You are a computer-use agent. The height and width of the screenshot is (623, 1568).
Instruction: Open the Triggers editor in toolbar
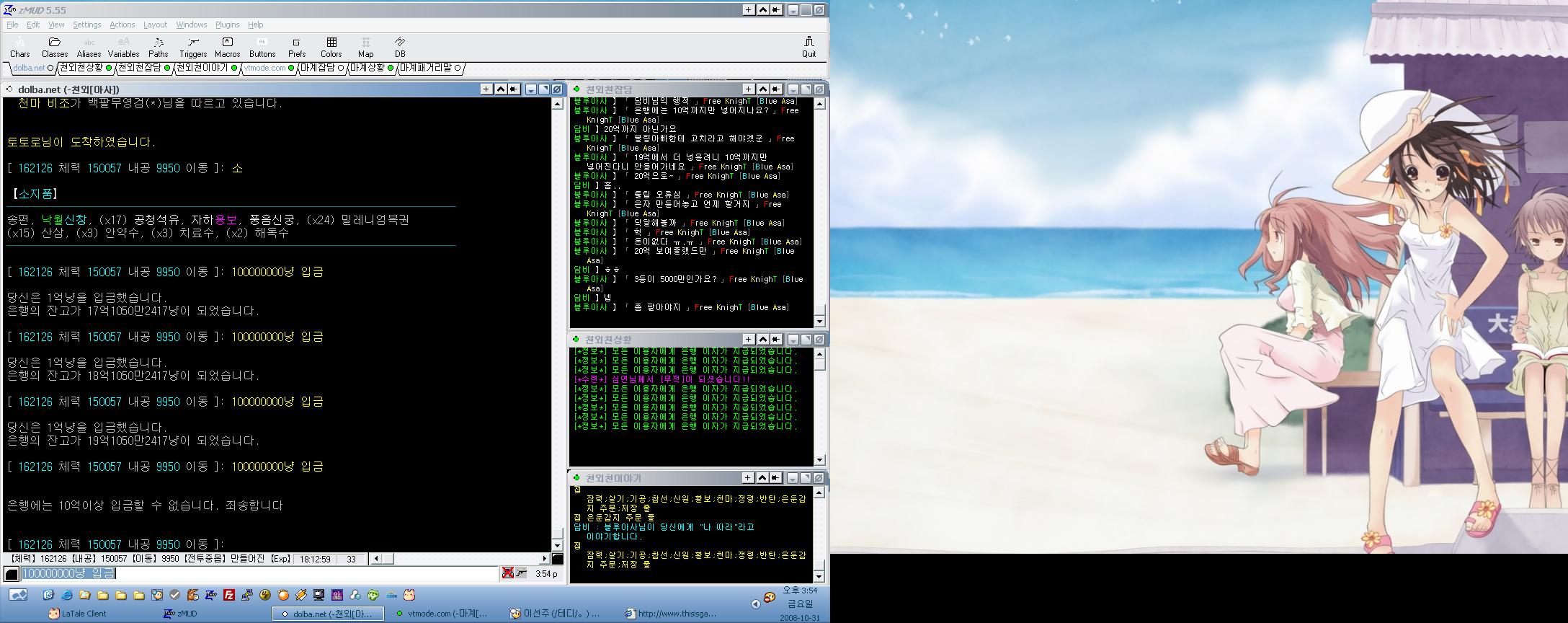(x=192, y=48)
